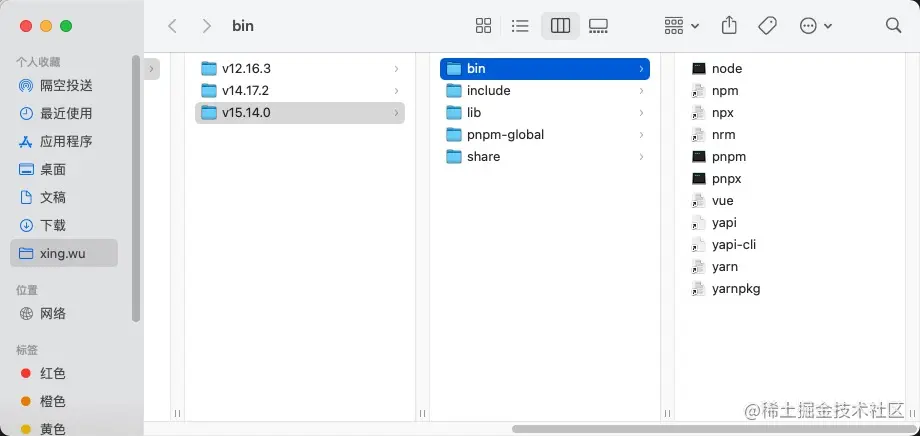920x436 pixels.
Task: Go back with the left arrow
Action: coord(172,26)
